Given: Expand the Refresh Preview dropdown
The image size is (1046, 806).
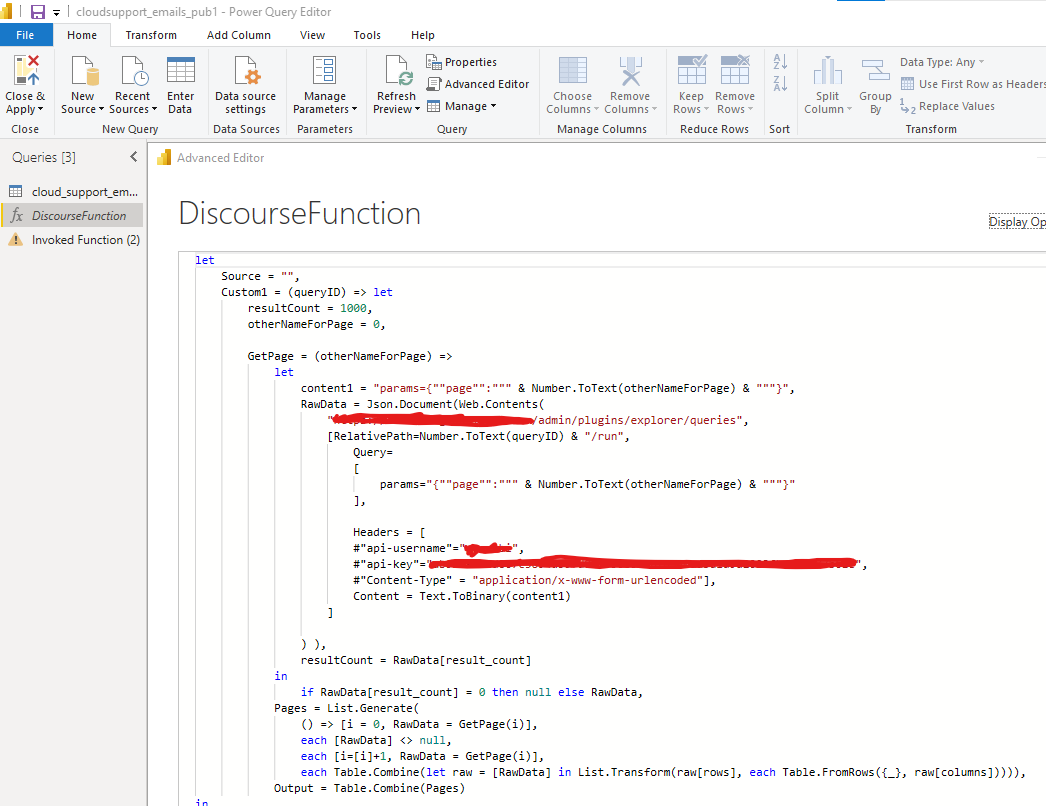Looking at the screenshot, I should coord(417,109).
